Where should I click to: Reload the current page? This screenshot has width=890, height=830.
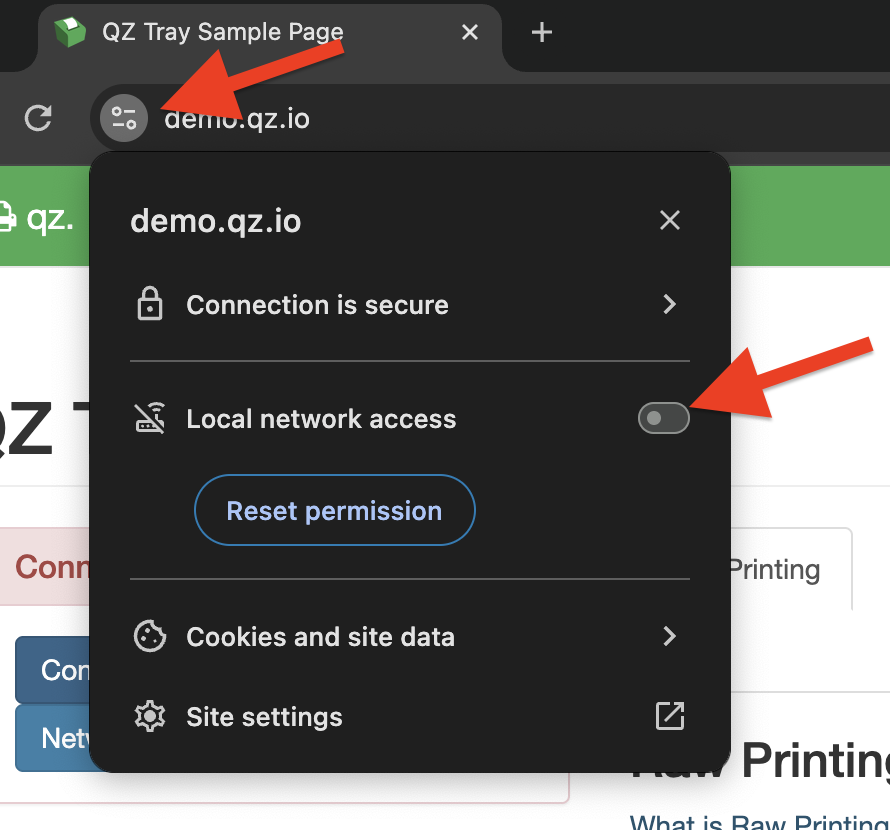[x=38, y=119]
